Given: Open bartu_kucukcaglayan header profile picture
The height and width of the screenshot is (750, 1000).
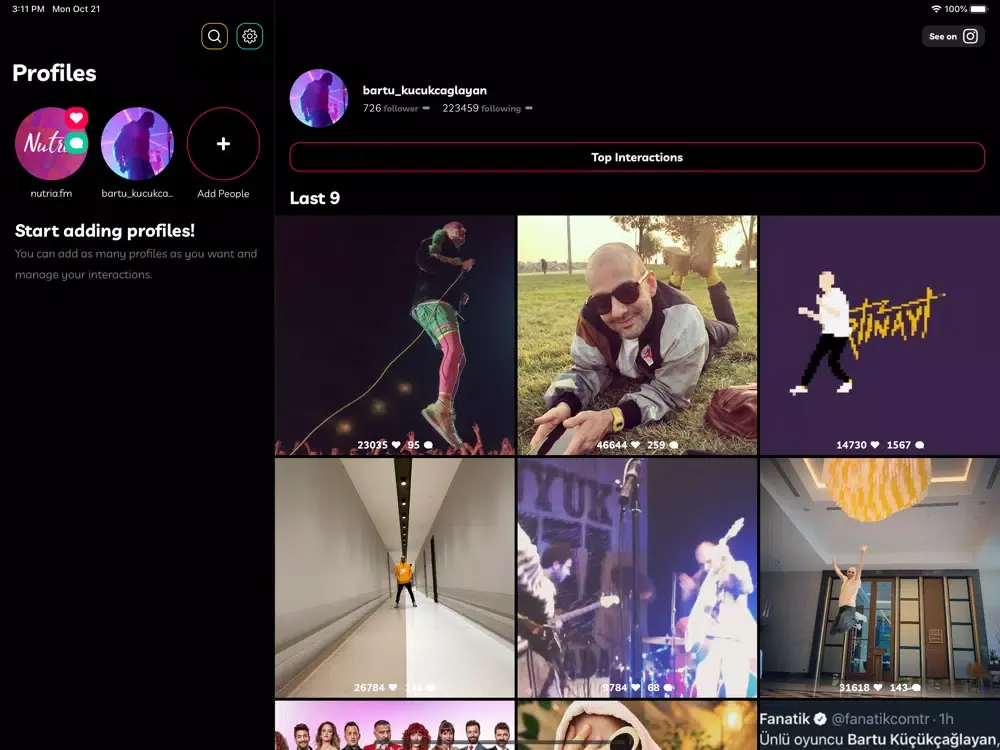Looking at the screenshot, I should [319, 98].
